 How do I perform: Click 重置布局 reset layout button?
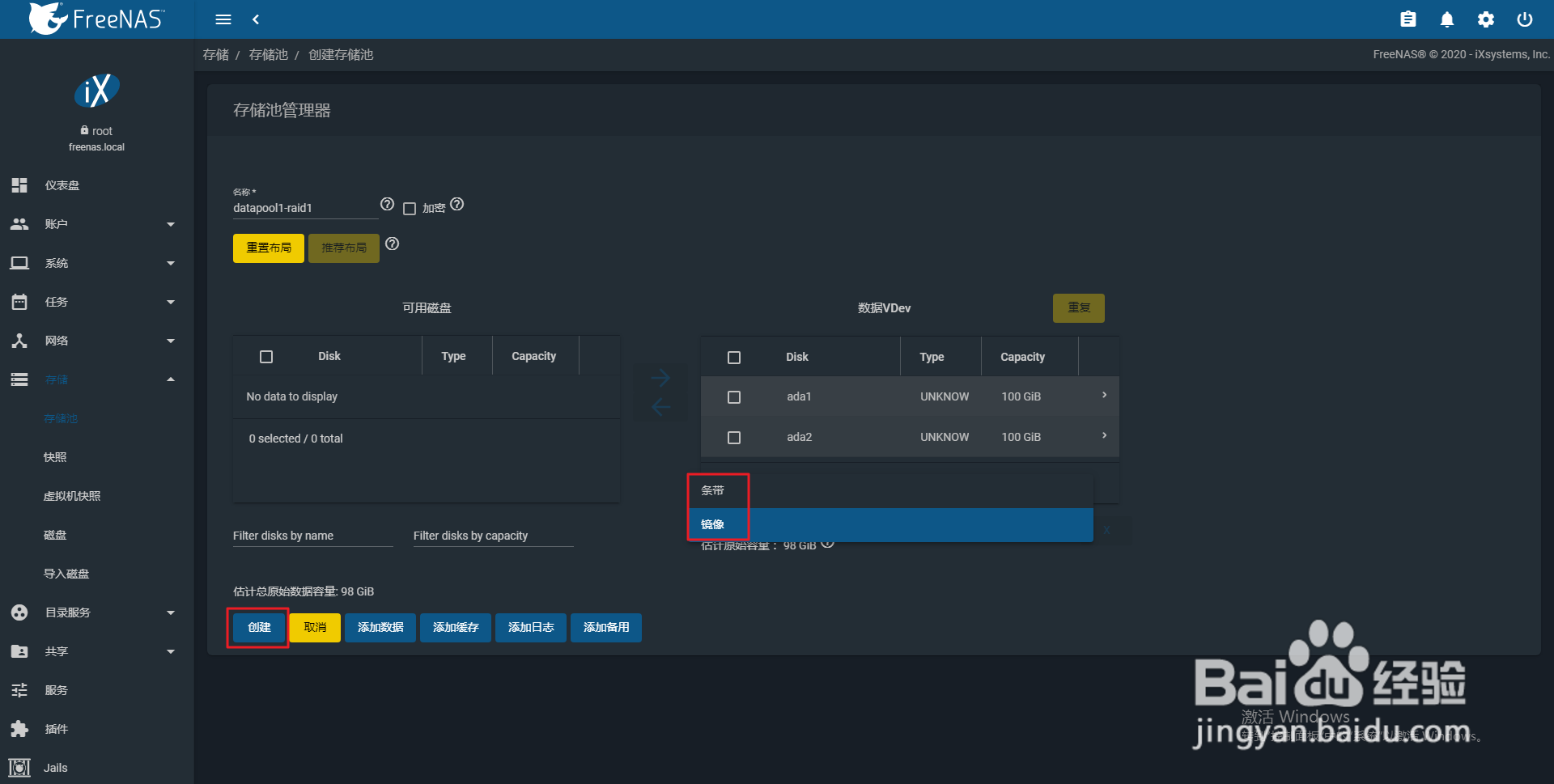coord(269,248)
